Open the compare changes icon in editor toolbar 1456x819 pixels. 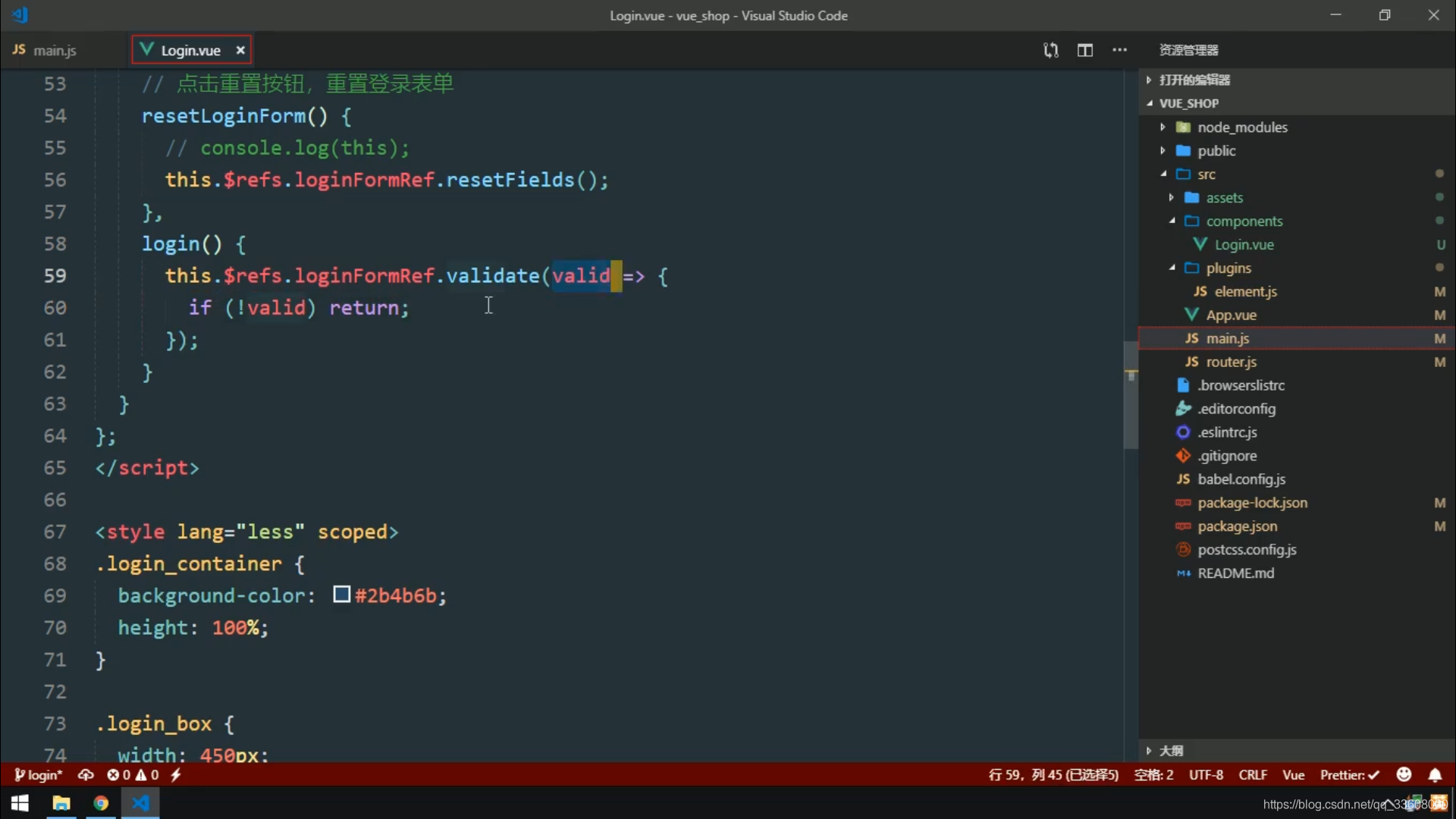pyautogui.click(x=1050, y=50)
